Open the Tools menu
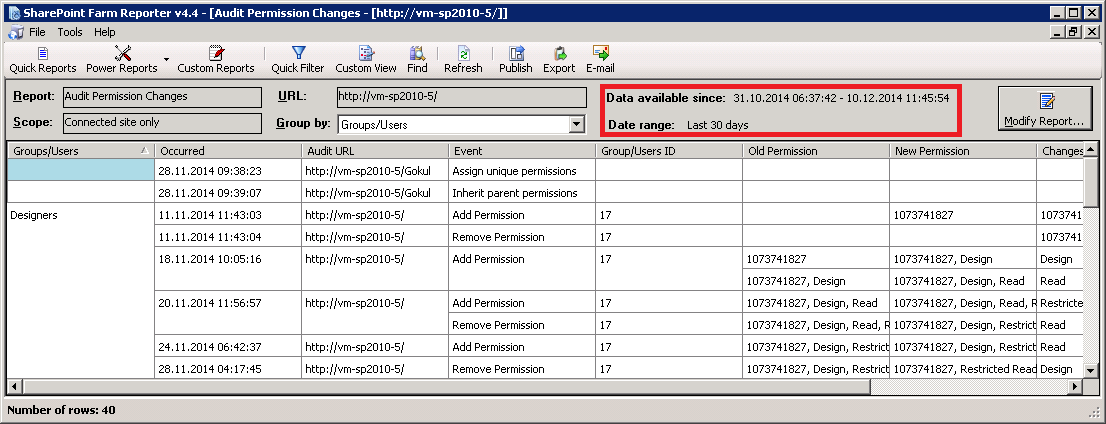1106x424 pixels. coord(70,32)
